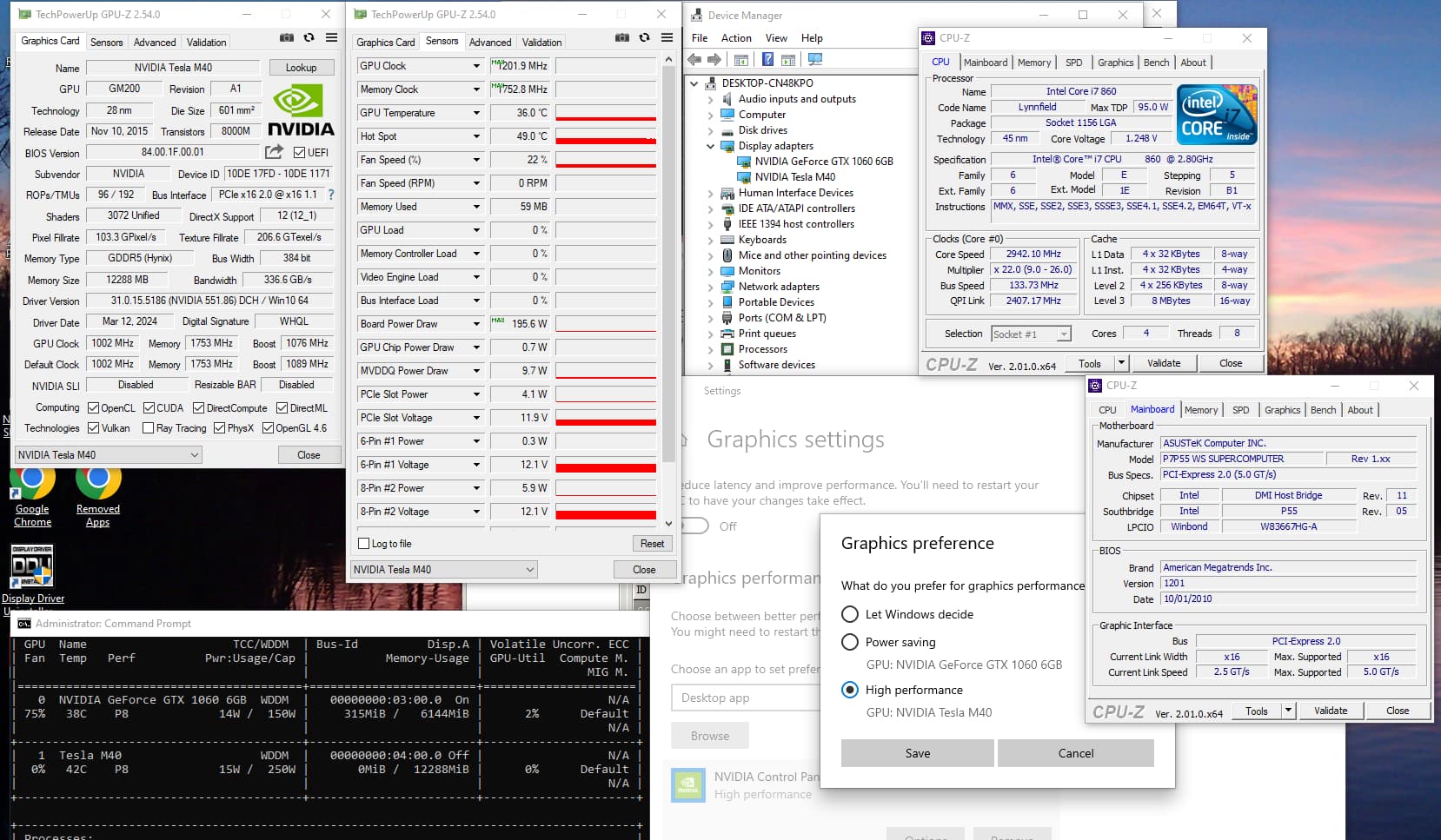
Task: Select NVIDIA Tesla M40 under Display adapters
Action: point(794,177)
